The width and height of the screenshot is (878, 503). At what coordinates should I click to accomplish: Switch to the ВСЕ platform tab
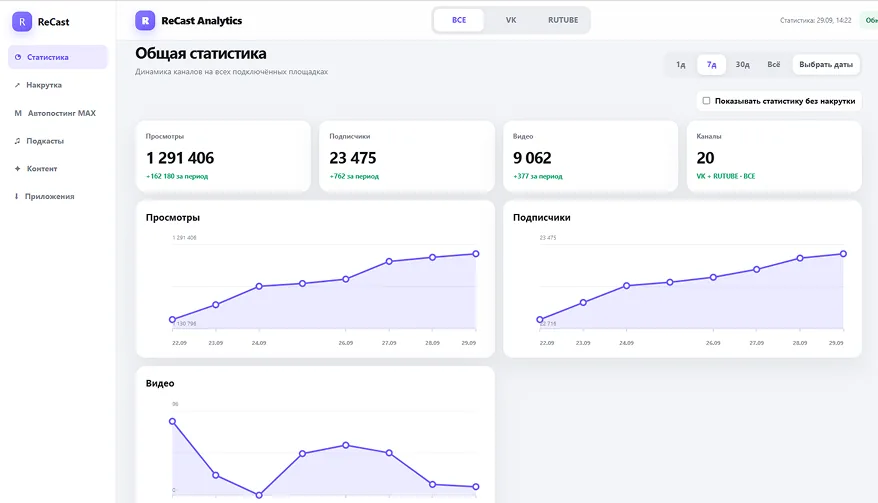(x=459, y=20)
